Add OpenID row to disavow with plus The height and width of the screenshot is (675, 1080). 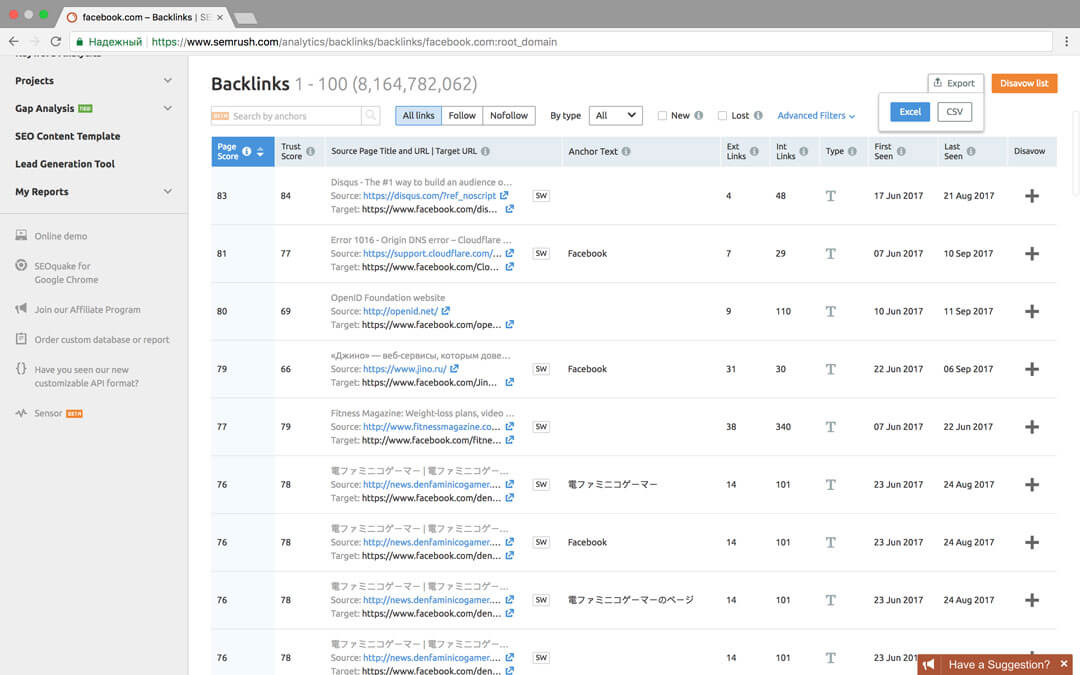[1032, 312]
